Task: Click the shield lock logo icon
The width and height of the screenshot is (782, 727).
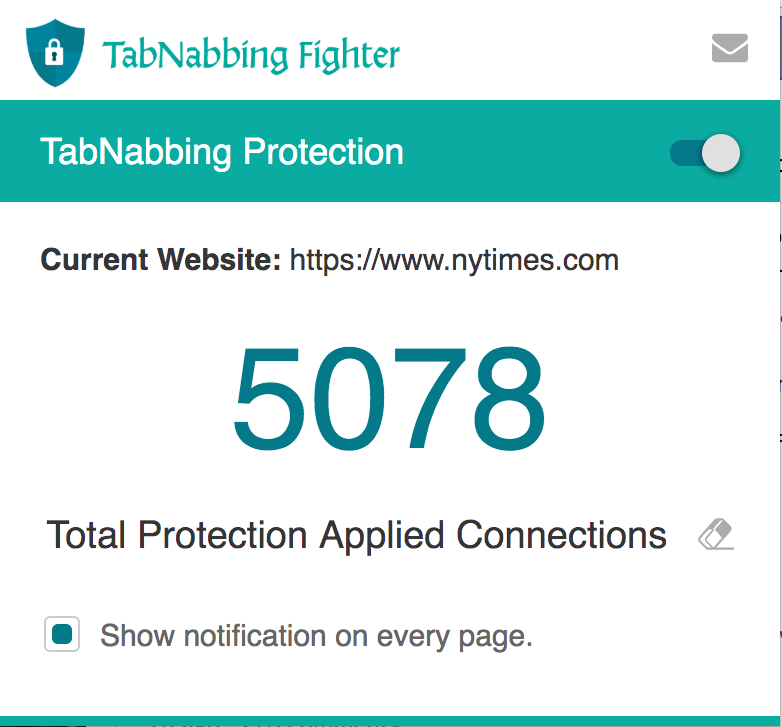Action: tap(55, 52)
